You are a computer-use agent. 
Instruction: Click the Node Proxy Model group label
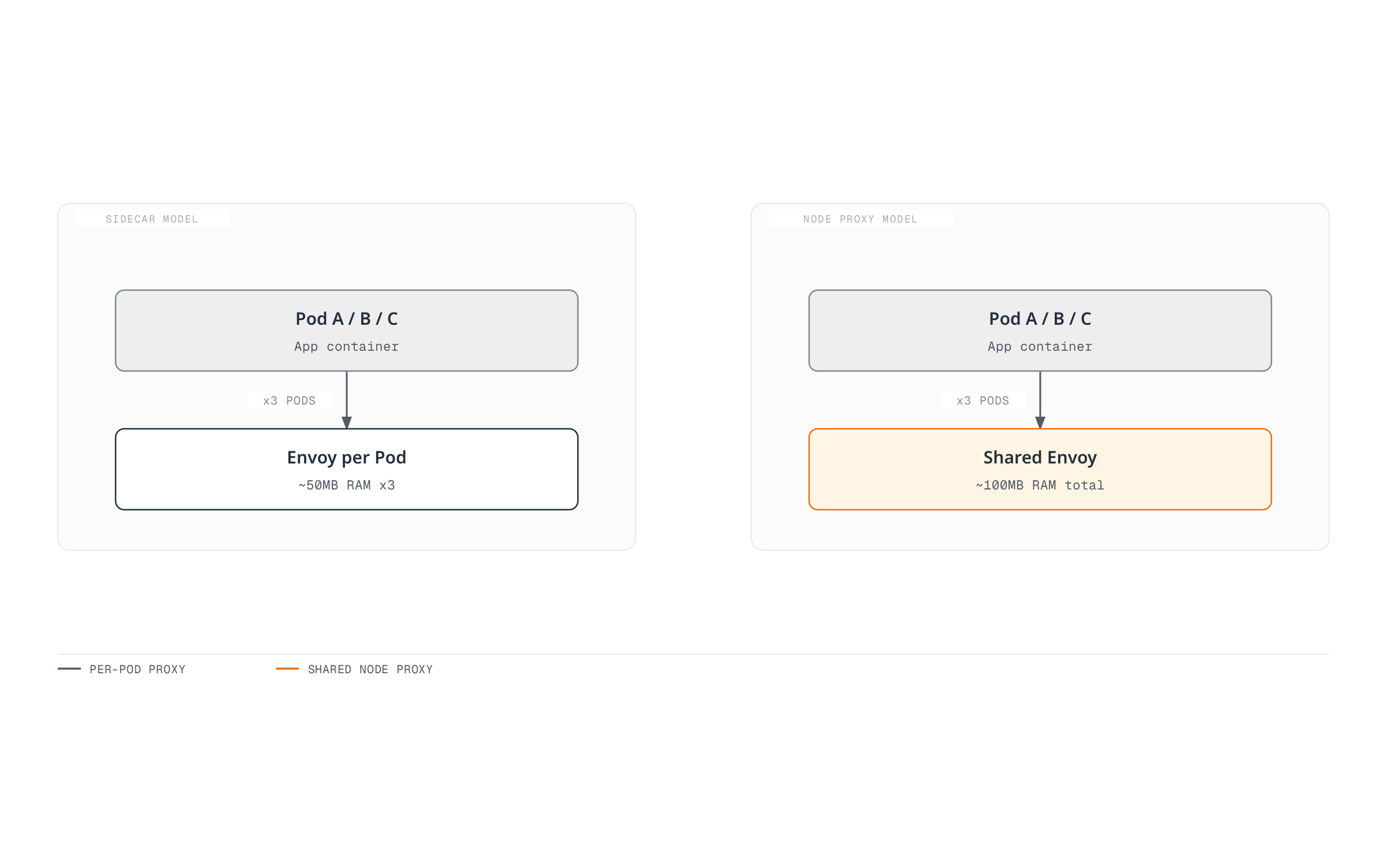860,219
